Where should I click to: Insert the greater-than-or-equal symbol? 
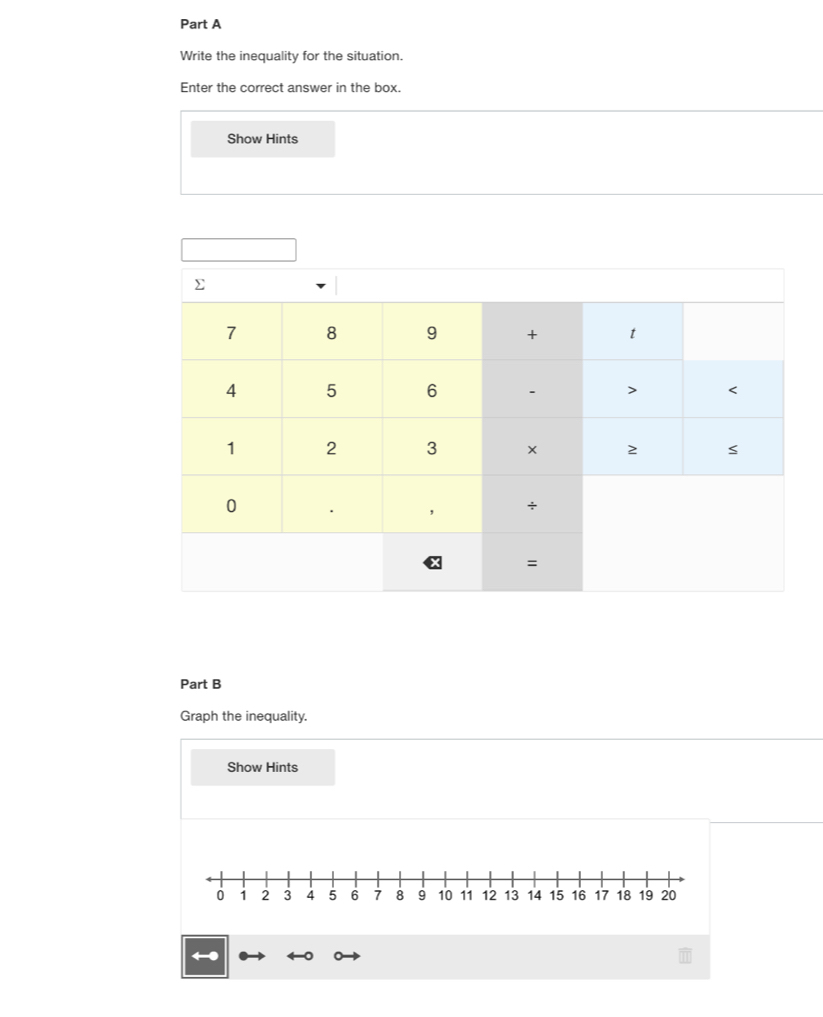(x=632, y=448)
